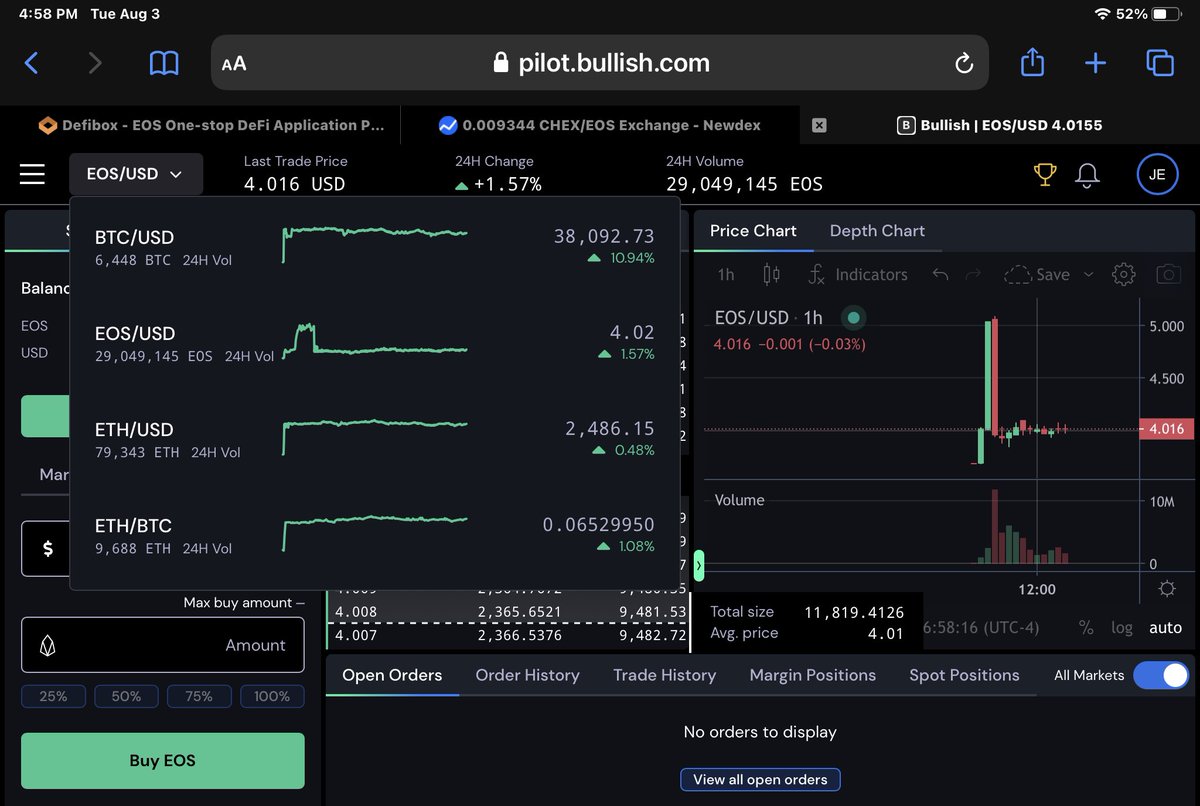This screenshot has width=1200, height=806.
Task: Open the trophy rewards icon
Action: tap(1045, 174)
